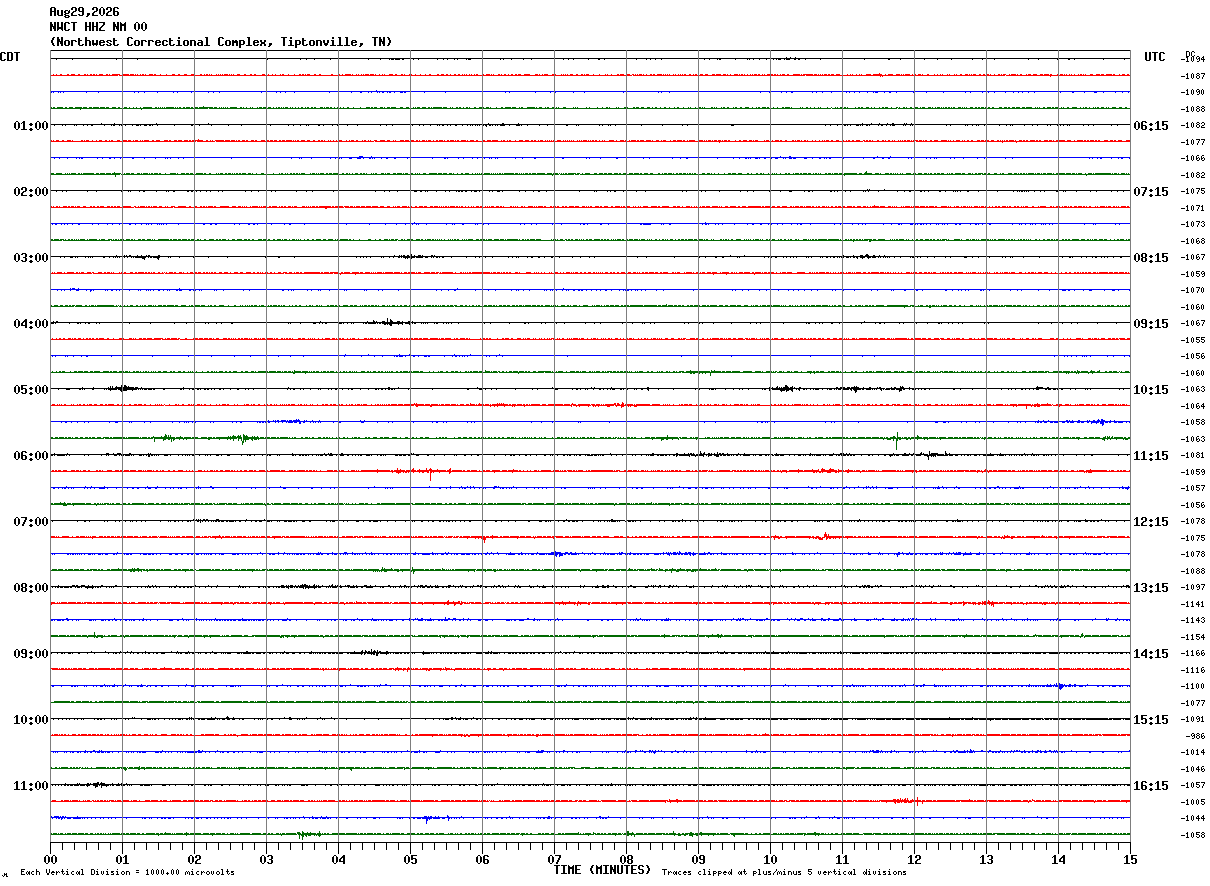
Task: Click the traces clipped footnote text
Action: [784, 873]
